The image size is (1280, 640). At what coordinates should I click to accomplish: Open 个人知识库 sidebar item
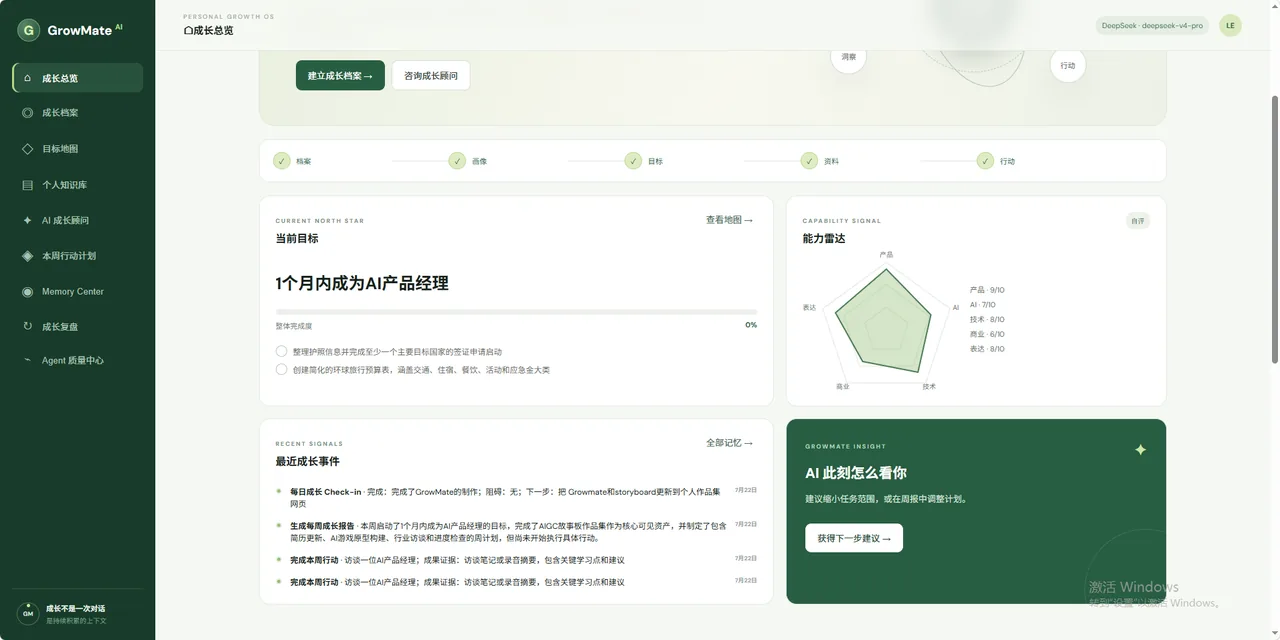point(77,185)
